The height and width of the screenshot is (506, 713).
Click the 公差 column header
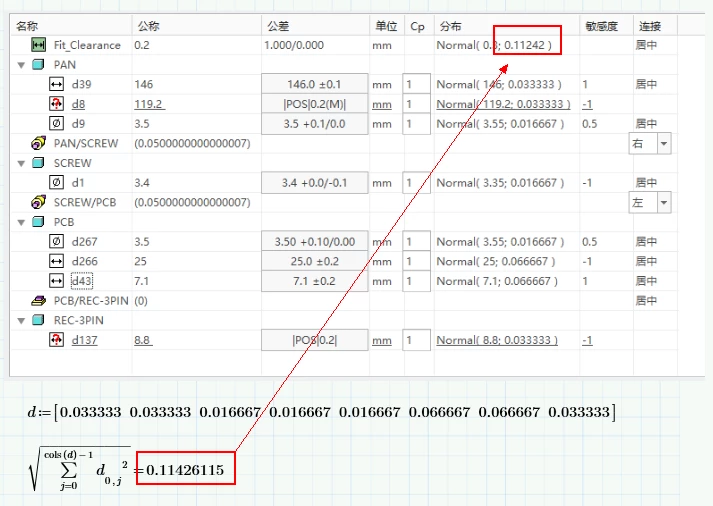point(278,26)
